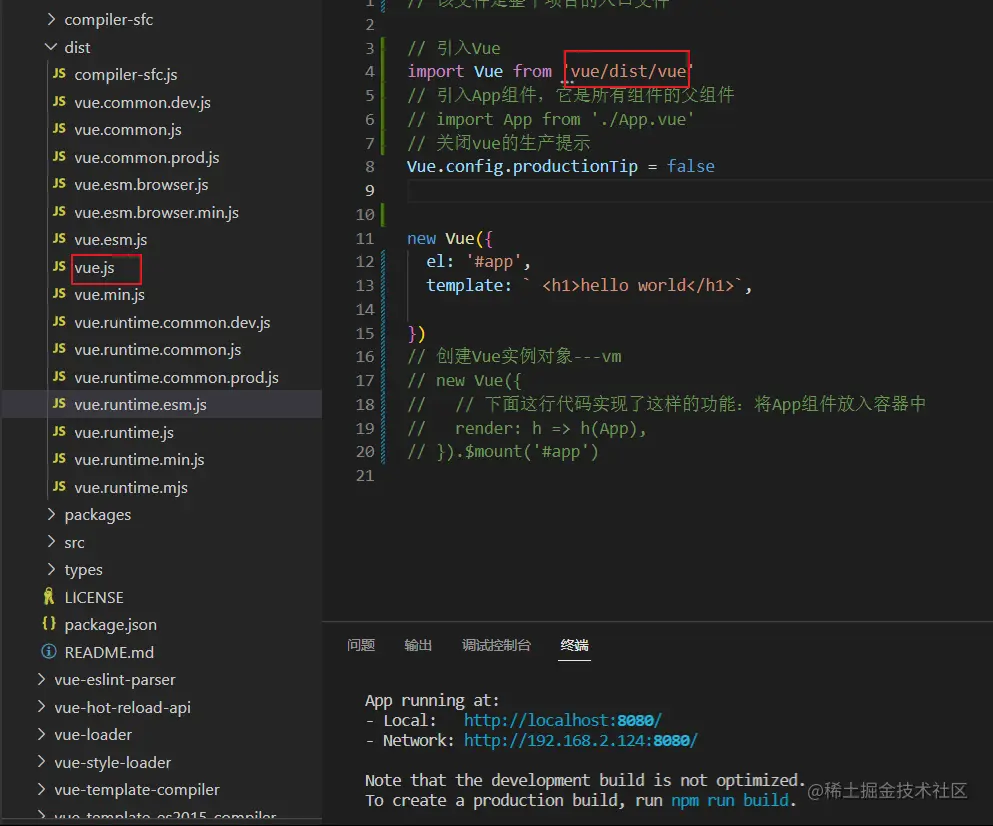Click JS icon of vue.esm.js
This screenshot has width=993, height=826.
pos(60,239)
